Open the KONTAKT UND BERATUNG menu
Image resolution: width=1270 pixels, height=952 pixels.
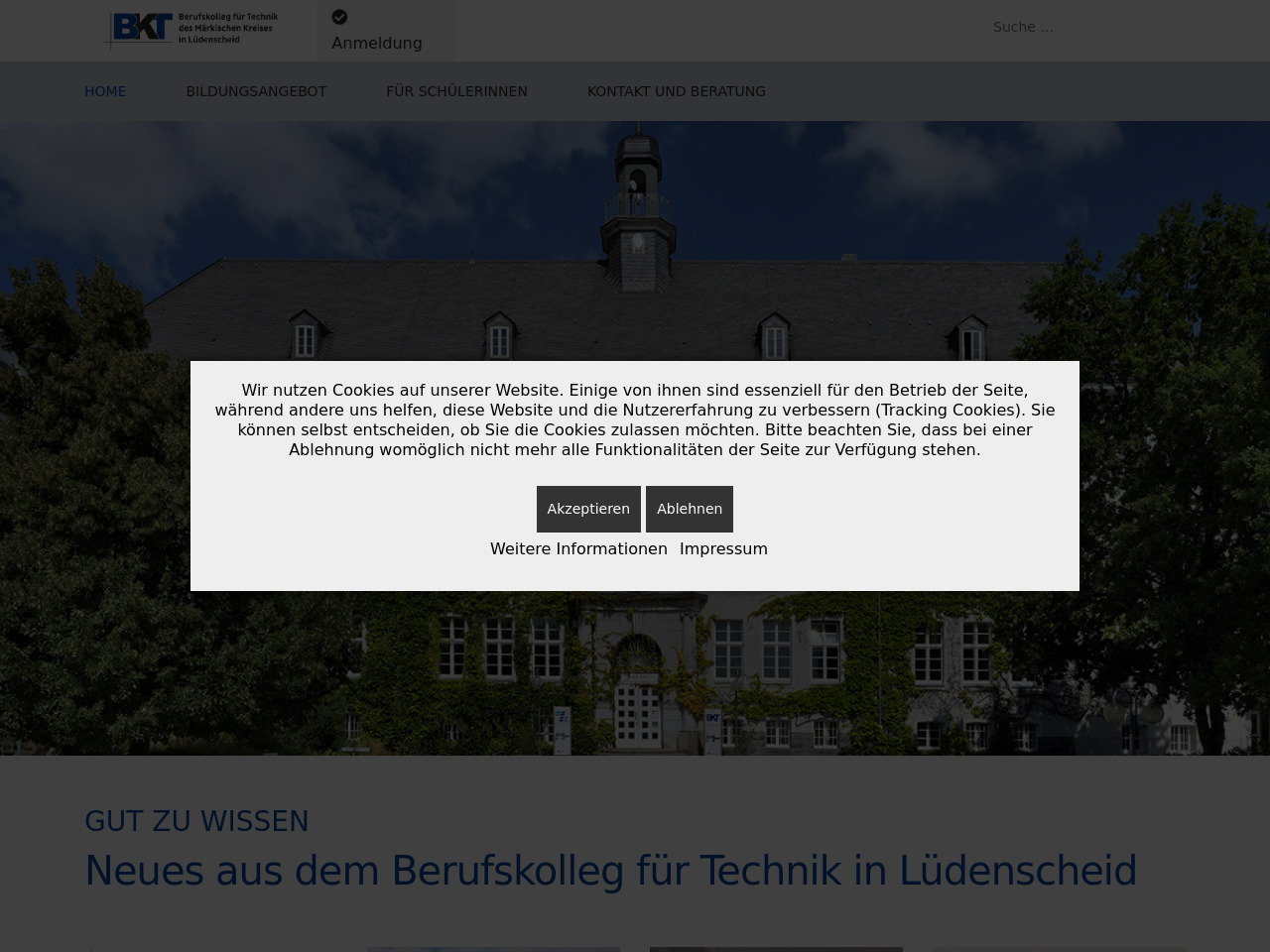click(676, 91)
